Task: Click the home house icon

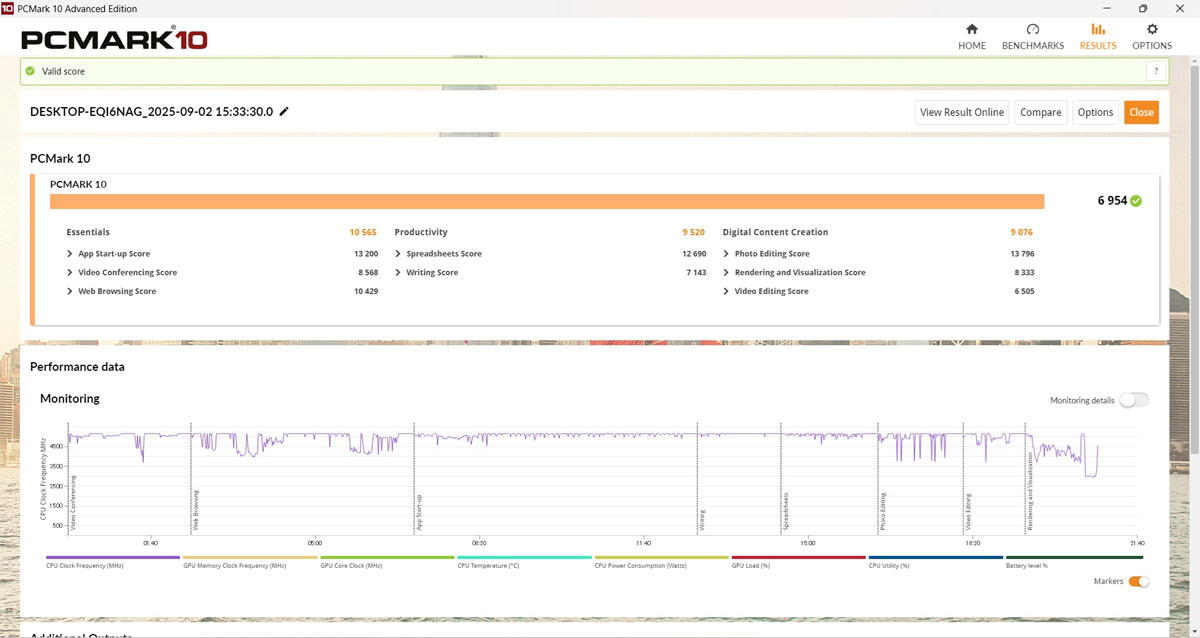Action: (972, 29)
